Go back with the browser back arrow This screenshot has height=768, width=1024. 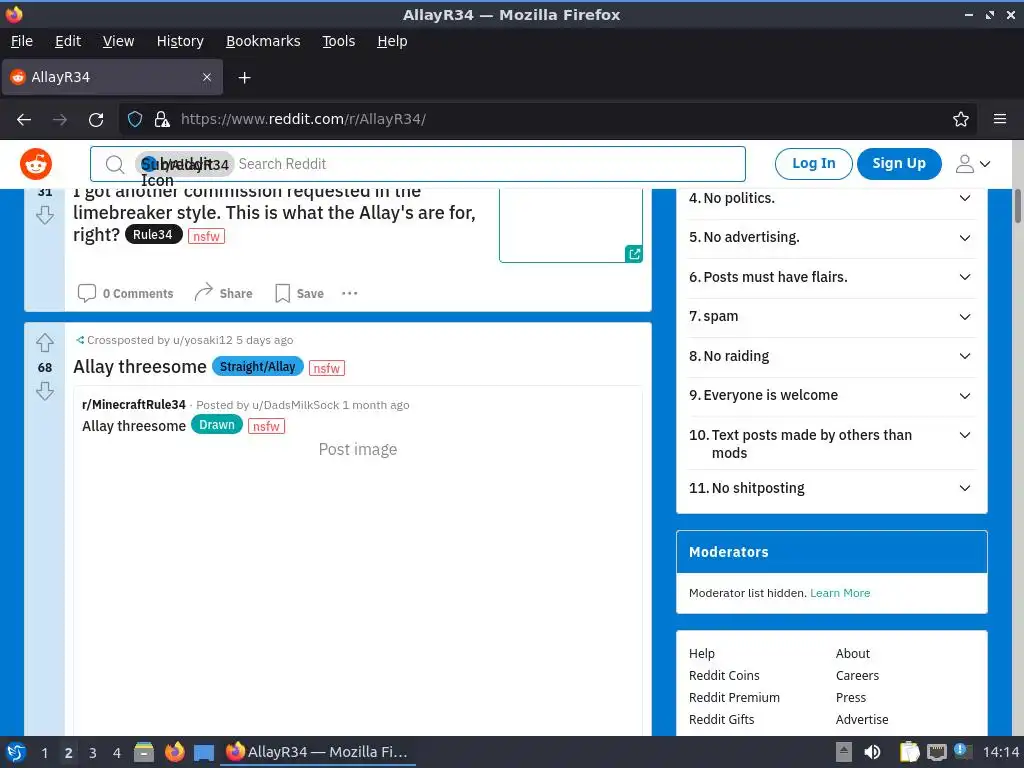click(24, 120)
